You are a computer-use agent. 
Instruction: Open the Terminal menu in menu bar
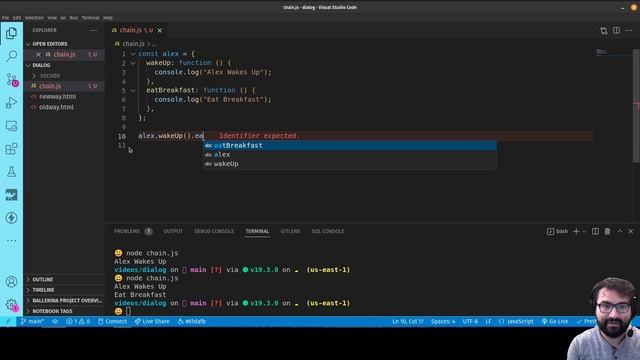90,18
